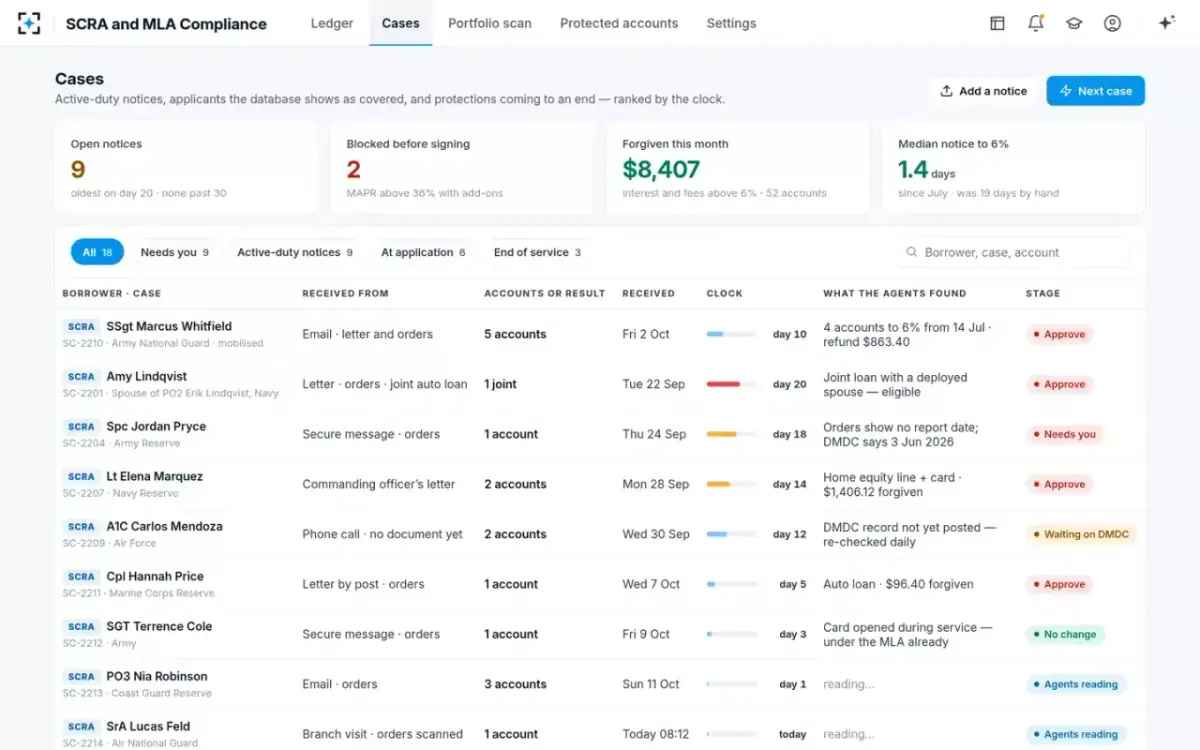The height and width of the screenshot is (750, 1200).
Task: Click the SCRA badge on Marcus Whitfield's row
Action: coord(81,327)
